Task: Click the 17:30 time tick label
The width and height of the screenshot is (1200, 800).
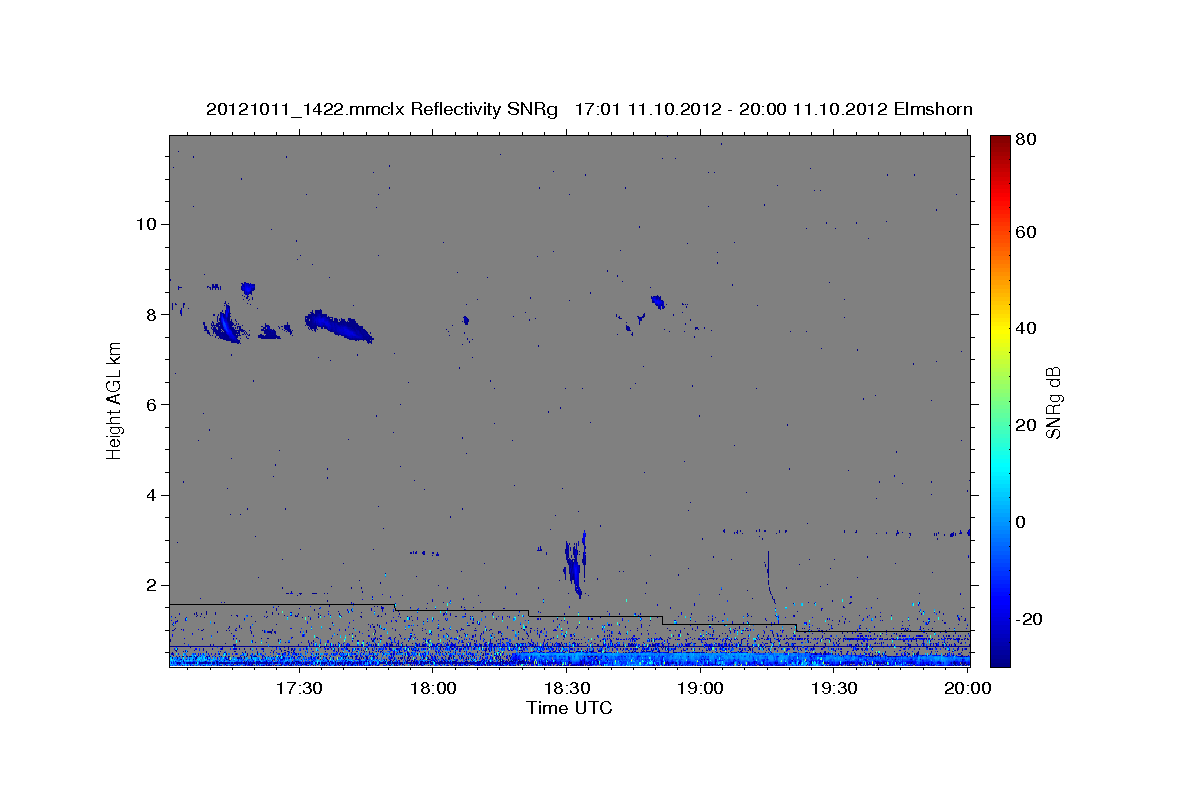Action: (299, 688)
